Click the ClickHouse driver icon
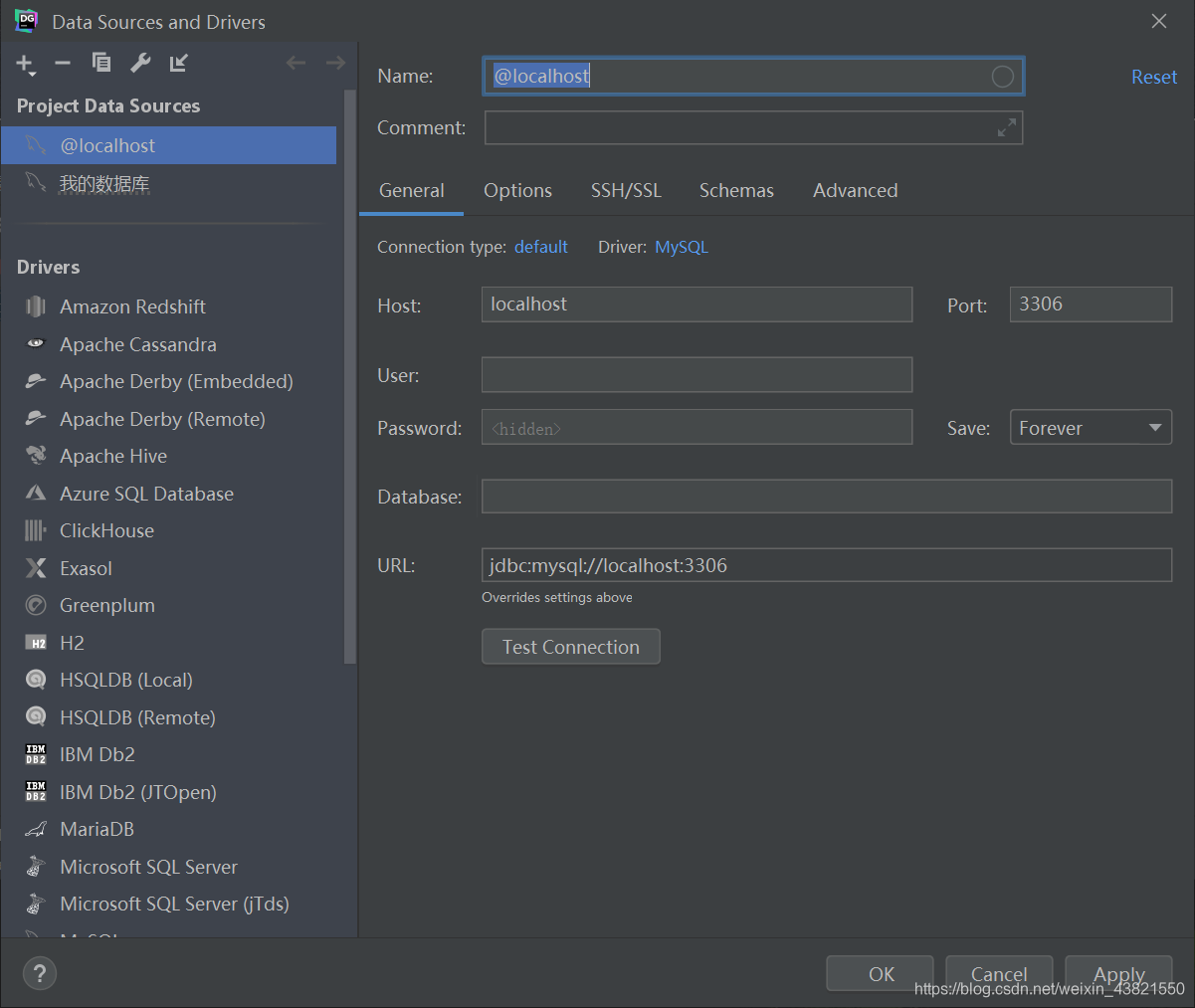The width and height of the screenshot is (1195, 1008). pos(36,530)
